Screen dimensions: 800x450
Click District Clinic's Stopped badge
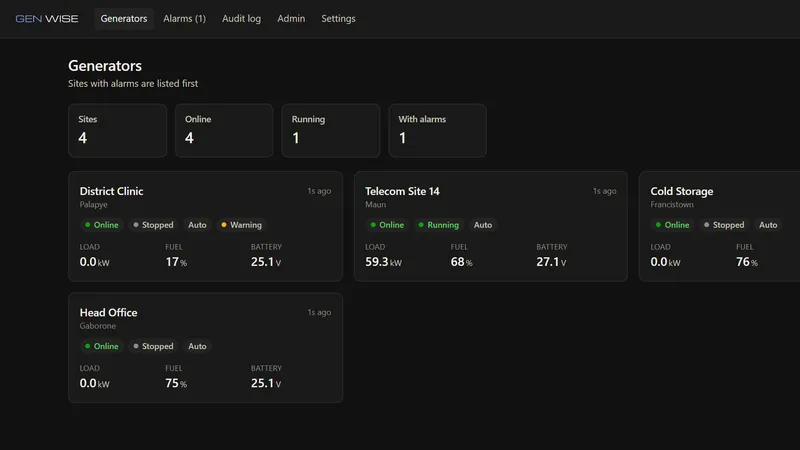pos(153,225)
